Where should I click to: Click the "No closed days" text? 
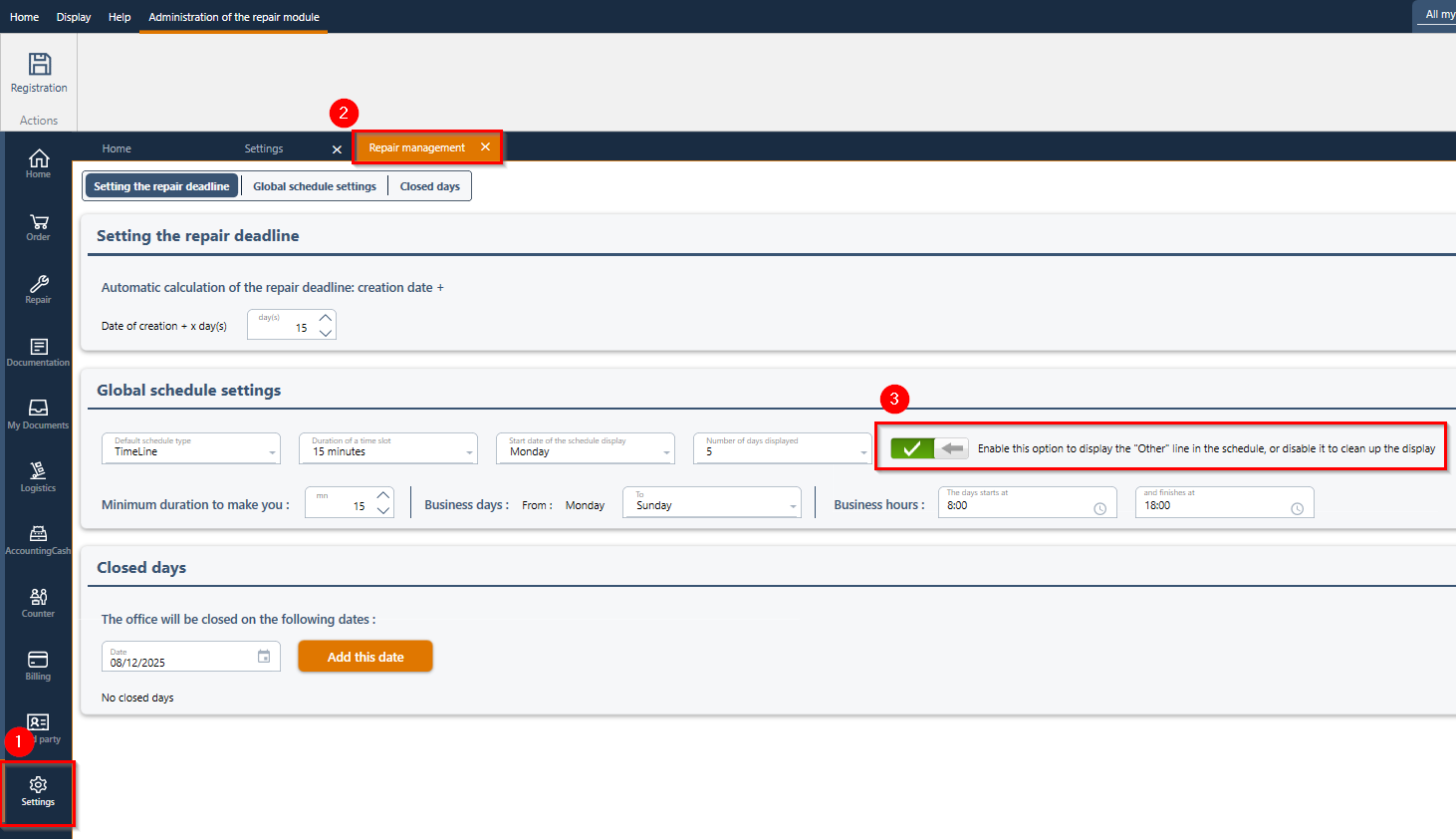pyautogui.click(x=137, y=698)
